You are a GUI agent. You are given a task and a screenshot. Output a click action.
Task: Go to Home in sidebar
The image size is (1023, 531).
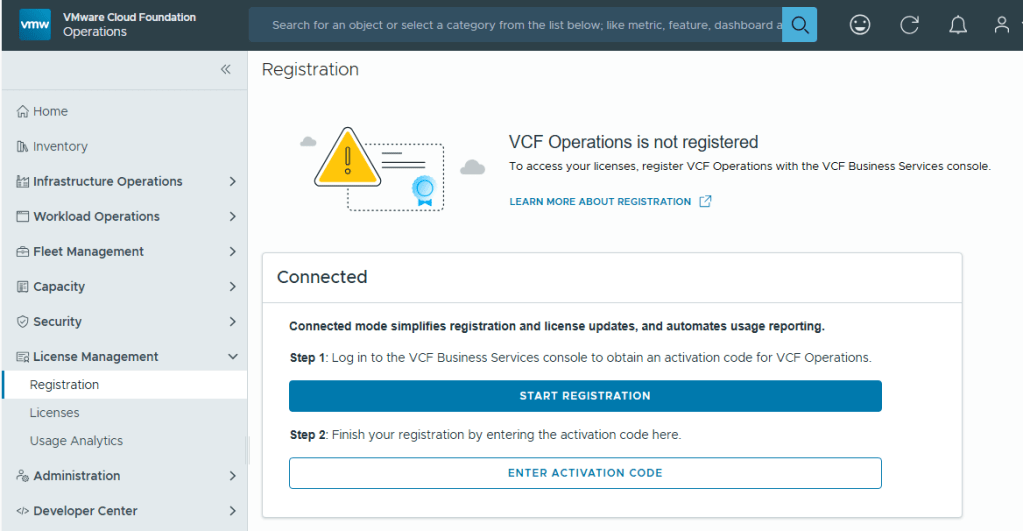point(50,111)
